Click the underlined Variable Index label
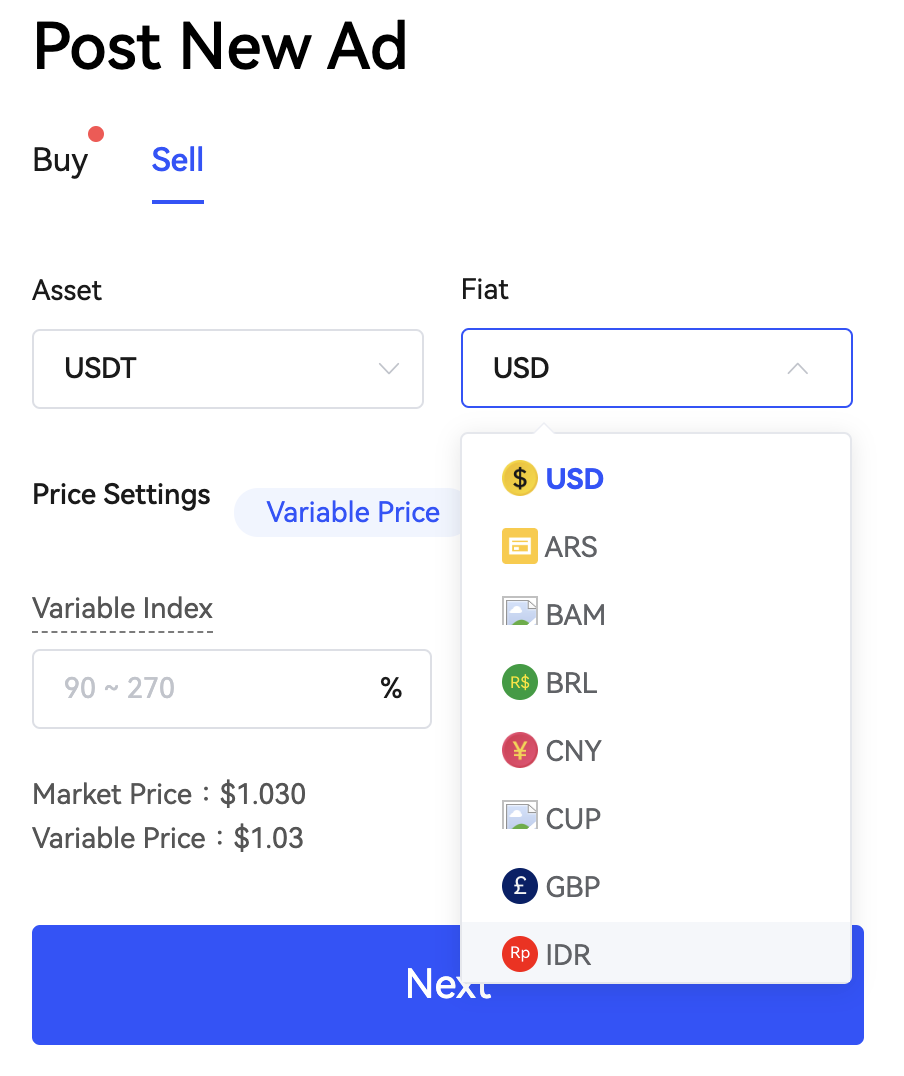This screenshot has height=1076, width=904. click(x=123, y=608)
